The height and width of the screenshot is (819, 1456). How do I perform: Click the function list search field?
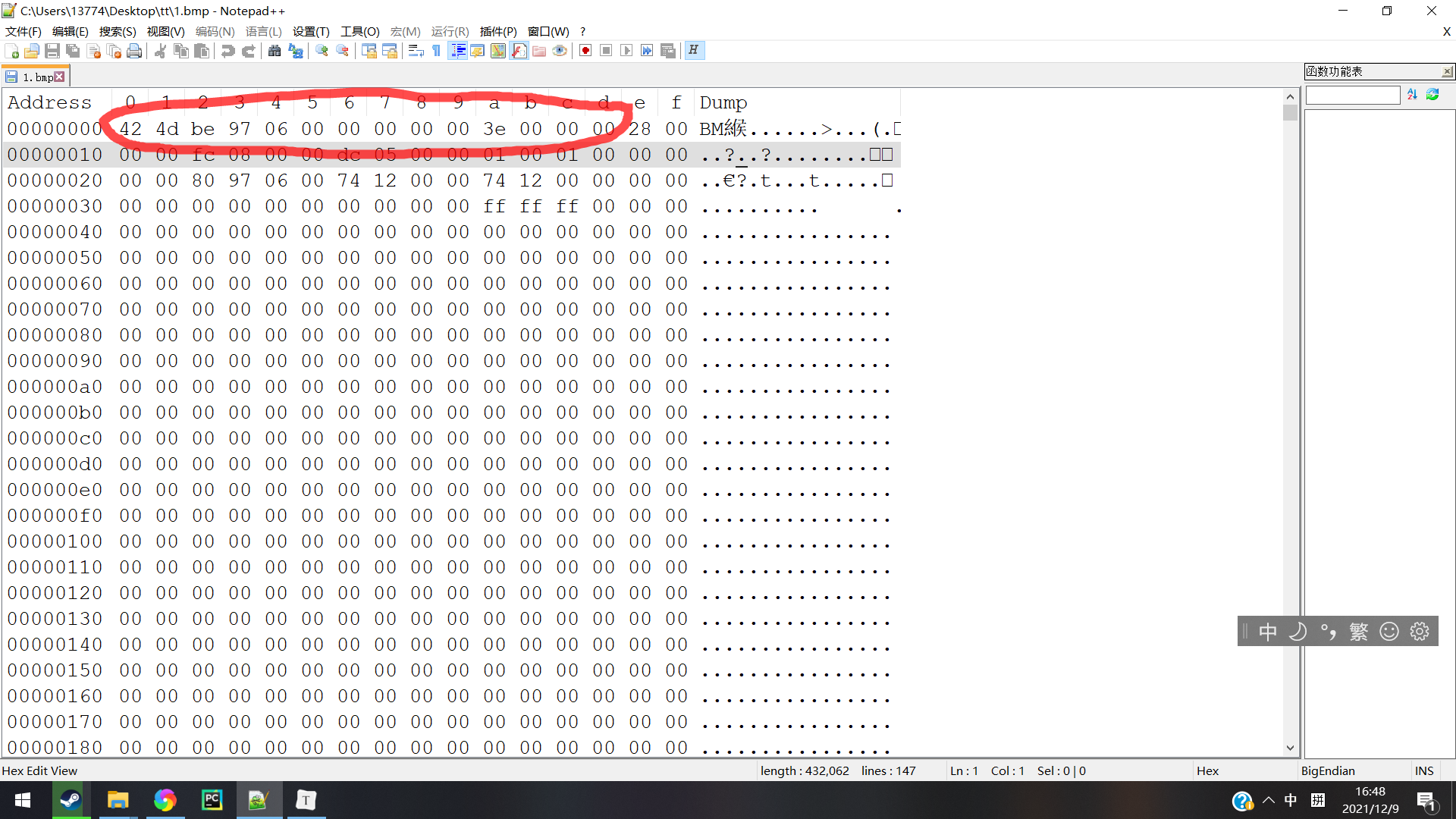point(1353,95)
